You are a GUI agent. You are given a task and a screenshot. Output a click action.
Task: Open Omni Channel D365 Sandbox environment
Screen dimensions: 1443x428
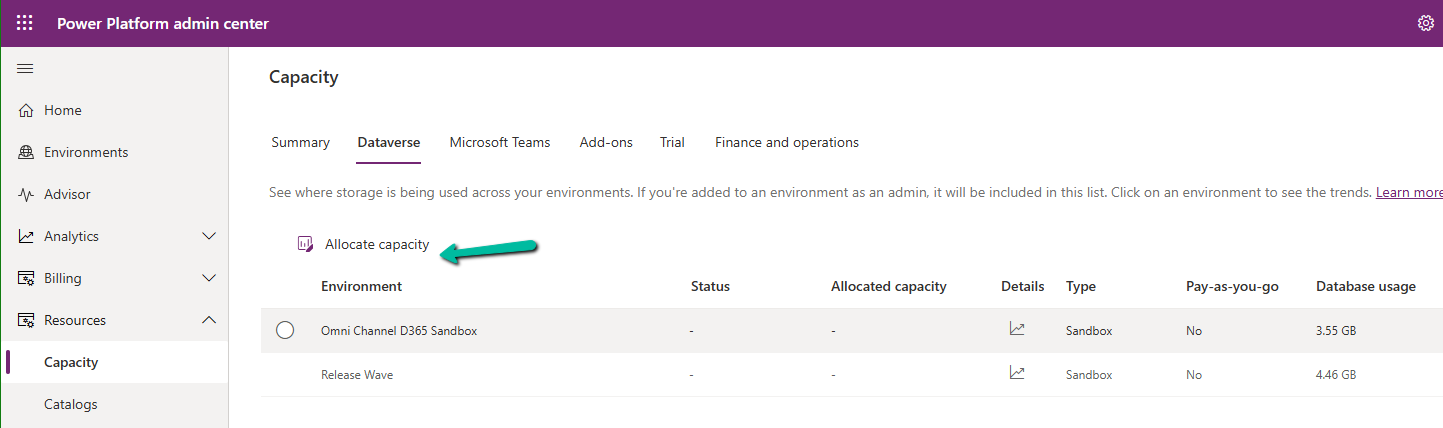tap(399, 330)
